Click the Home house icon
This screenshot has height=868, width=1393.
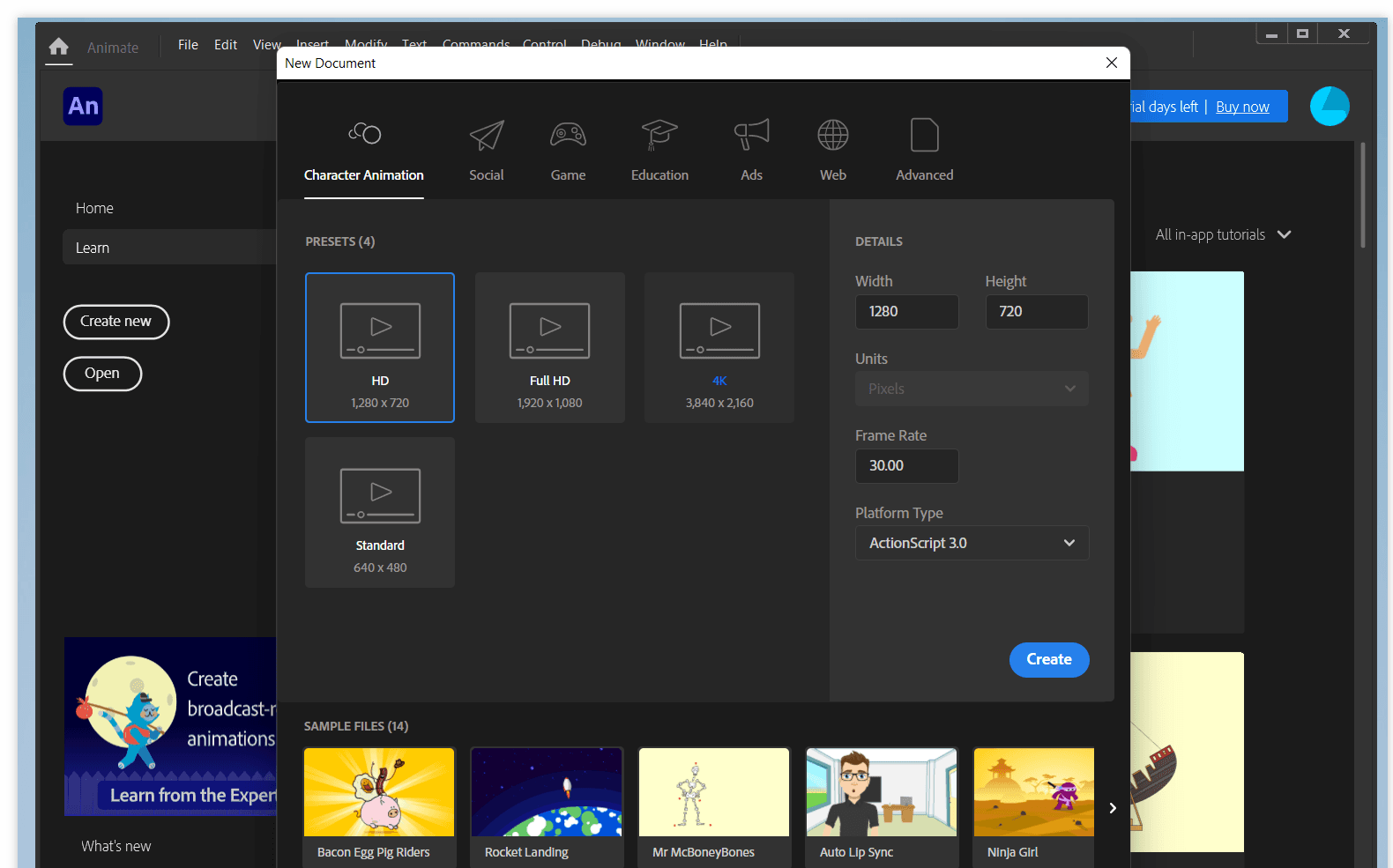click(x=59, y=47)
